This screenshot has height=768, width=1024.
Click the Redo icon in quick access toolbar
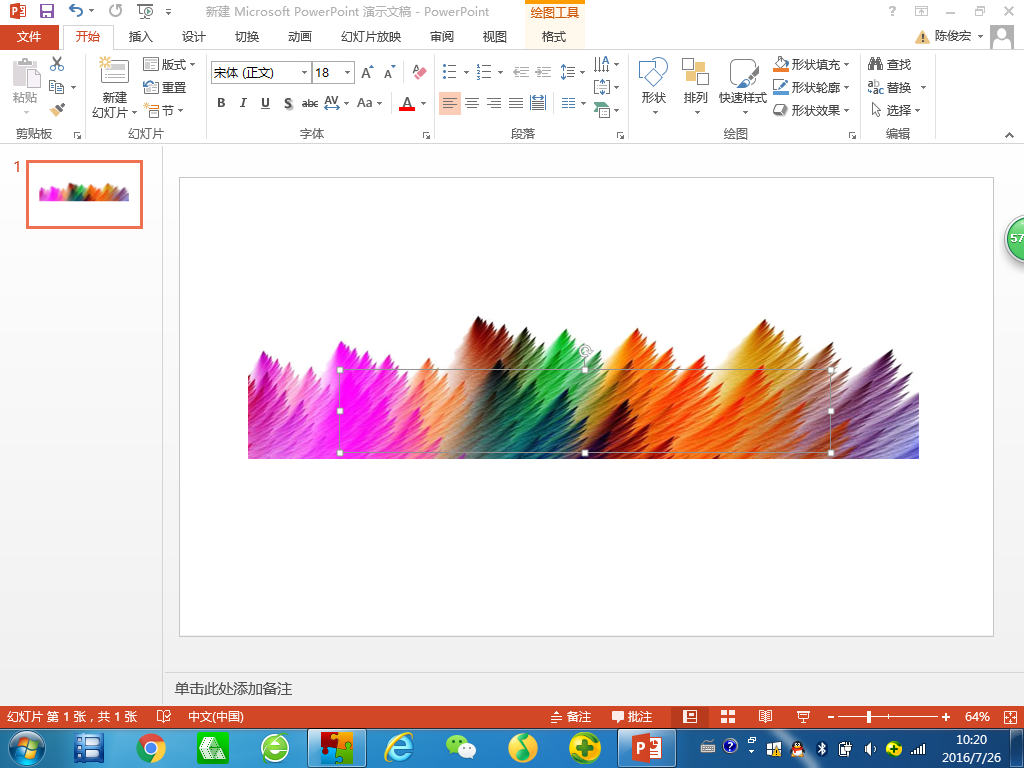click(x=116, y=10)
